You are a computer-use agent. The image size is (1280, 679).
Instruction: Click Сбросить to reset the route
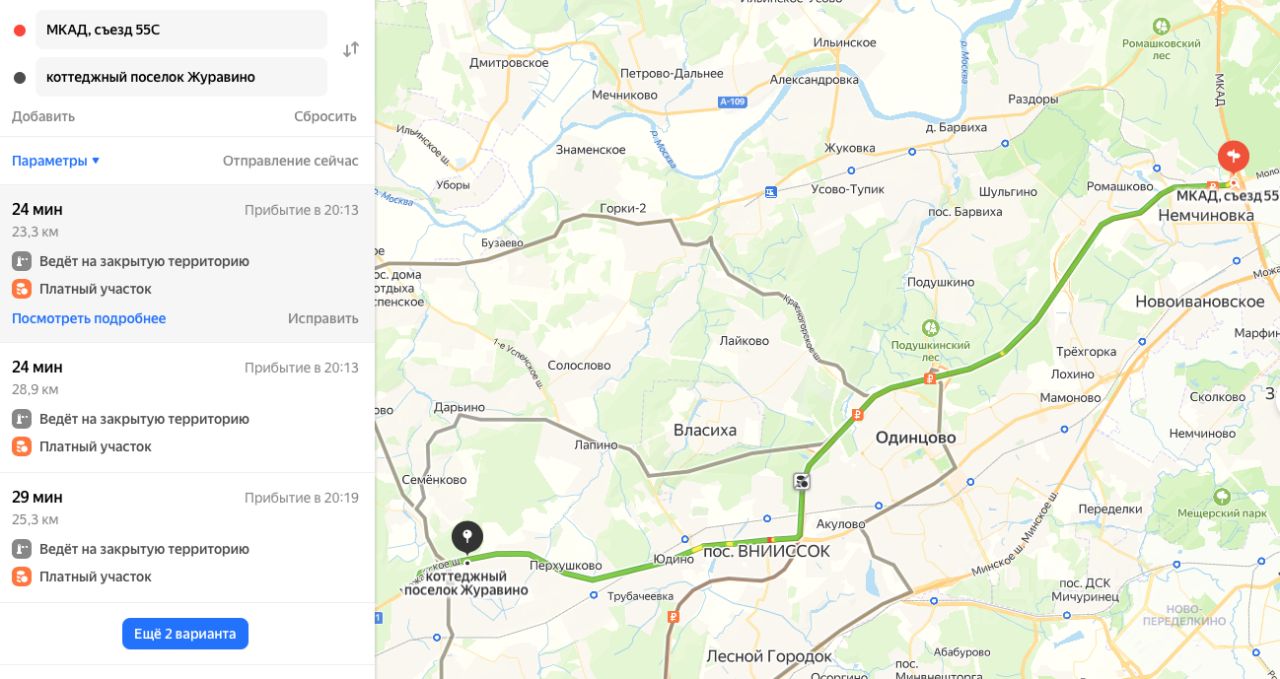(x=325, y=116)
